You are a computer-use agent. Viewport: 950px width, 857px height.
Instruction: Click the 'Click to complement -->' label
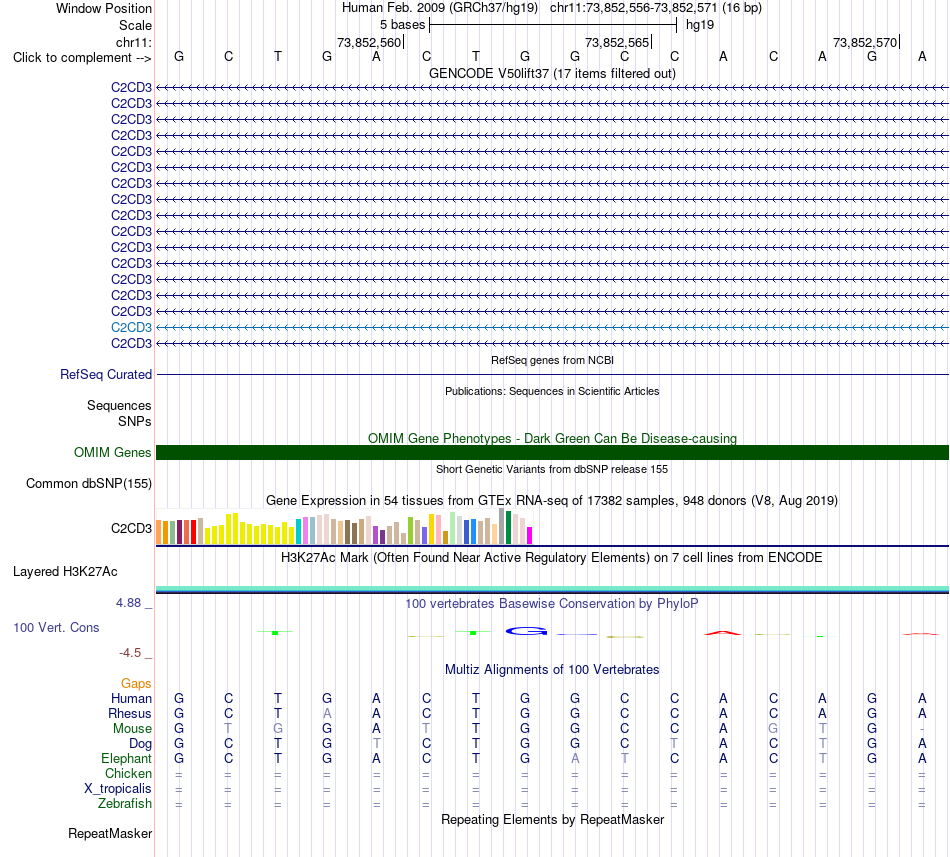[x=82, y=58]
